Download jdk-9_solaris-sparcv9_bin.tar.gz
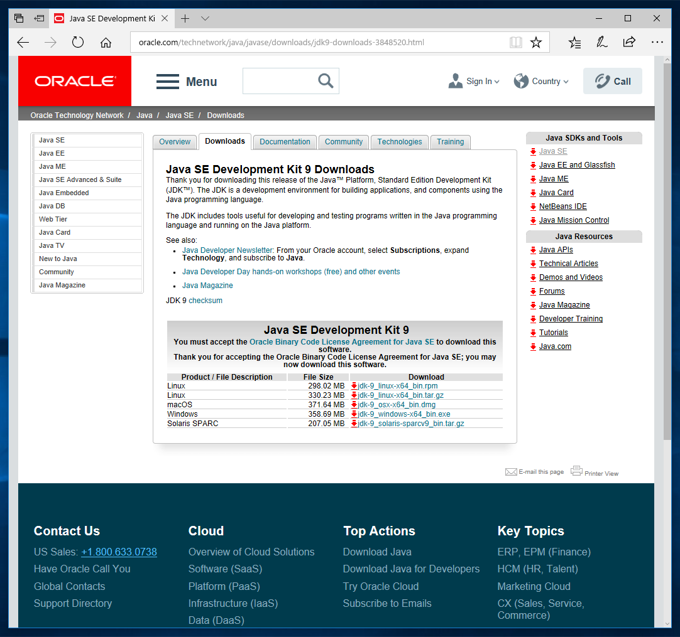Image resolution: width=680 pixels, height=637 pixels. point(411,423)
